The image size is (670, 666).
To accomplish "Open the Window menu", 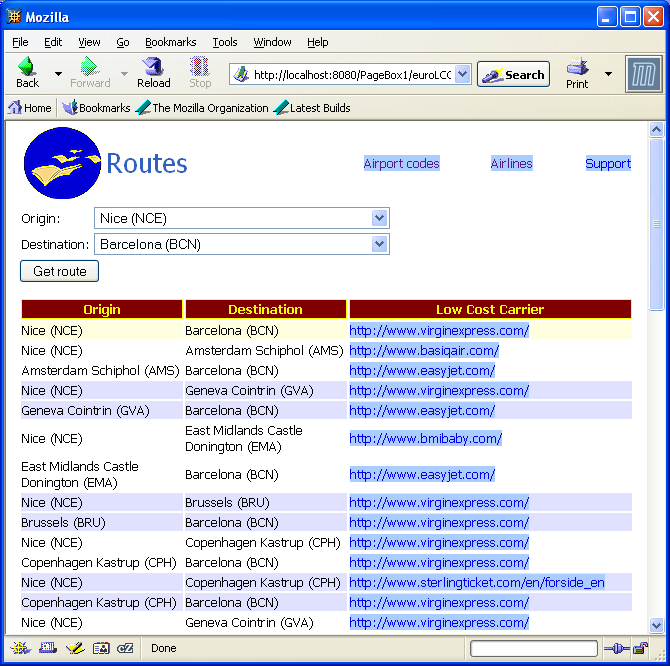I will pyautogui.click(x=272, y=42).
